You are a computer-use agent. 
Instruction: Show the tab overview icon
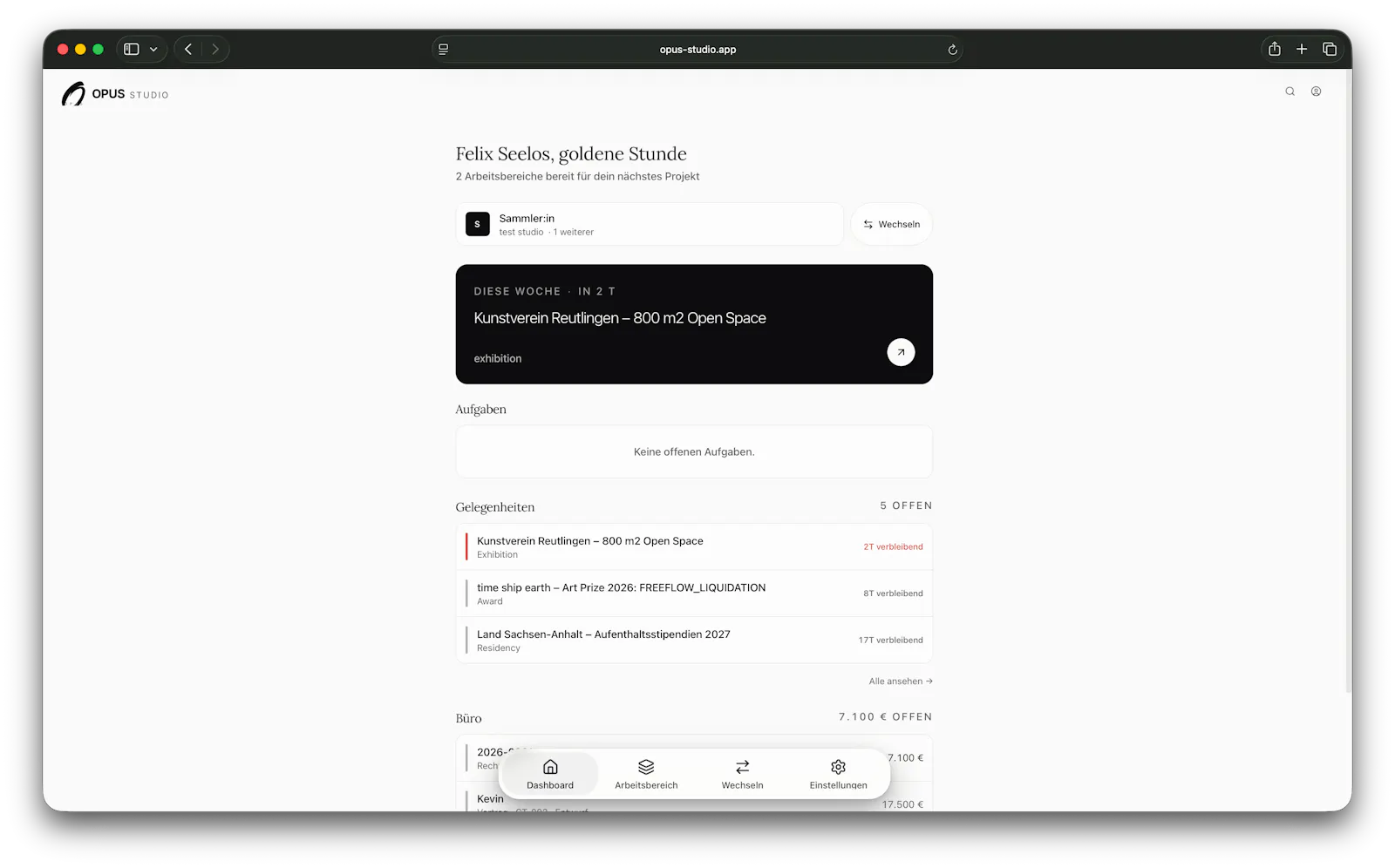pyautogui.click(x=1330, y=49)
